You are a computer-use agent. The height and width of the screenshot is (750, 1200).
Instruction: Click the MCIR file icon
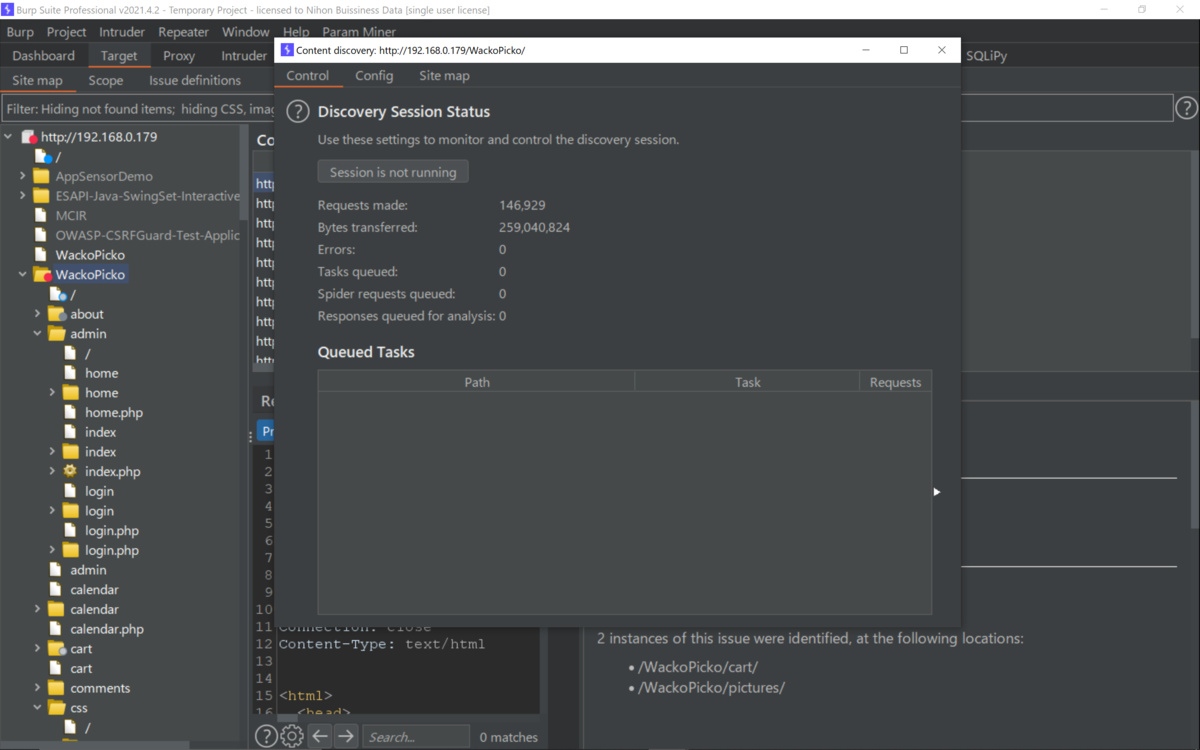coord(41,215)
